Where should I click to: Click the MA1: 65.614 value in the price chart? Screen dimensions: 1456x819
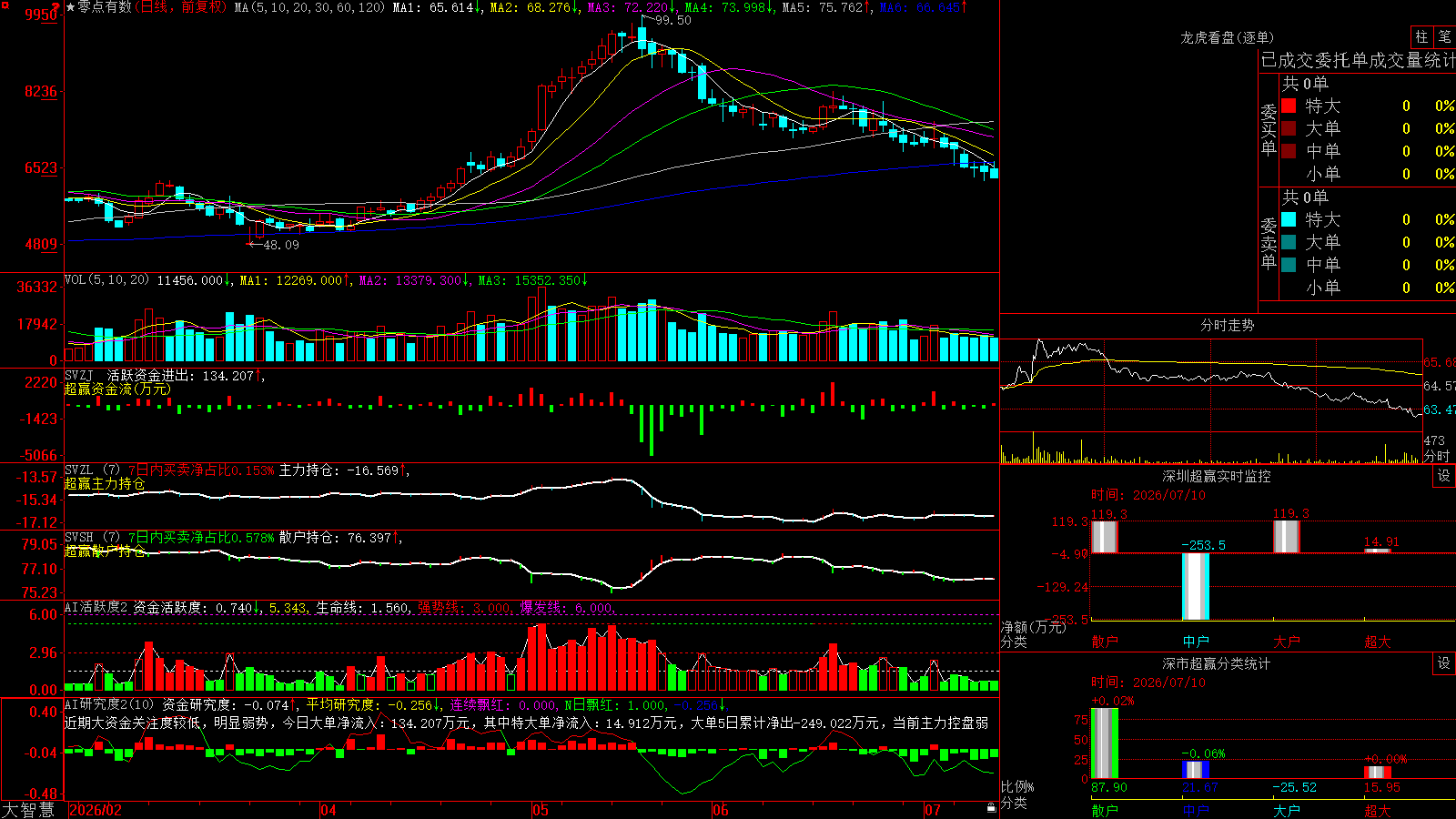coord(437,7)
